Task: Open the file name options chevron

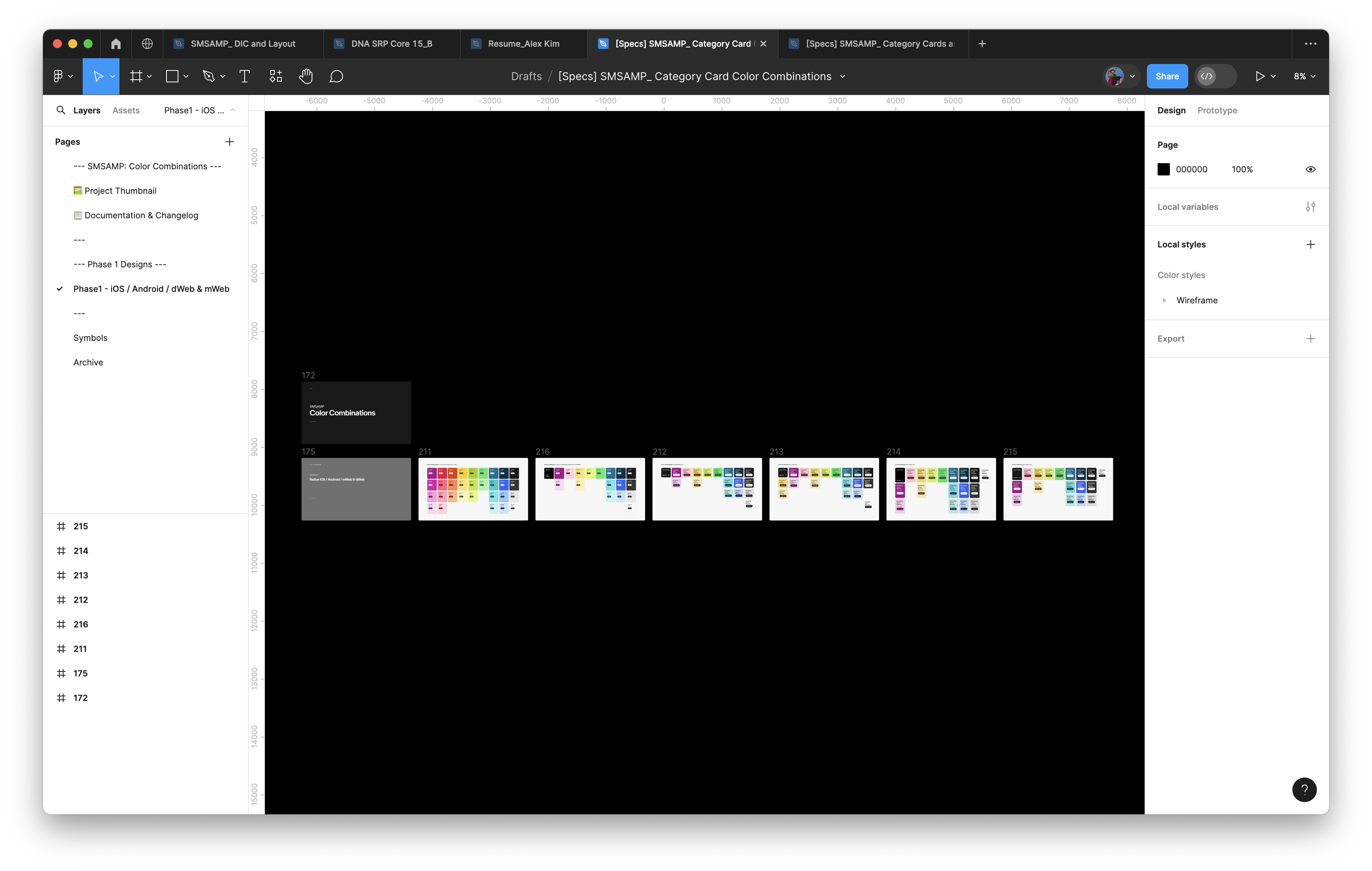Action: (x=842, y=76)
